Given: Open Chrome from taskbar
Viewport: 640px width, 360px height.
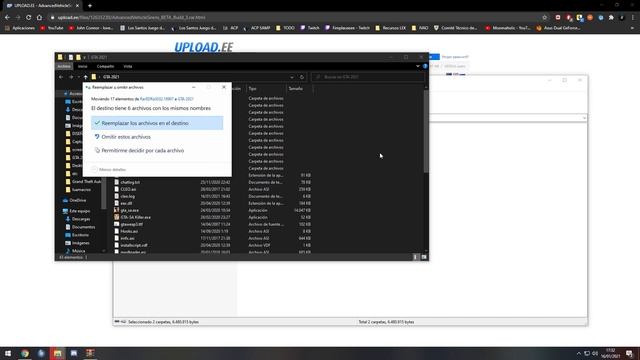Looking at the screenshot, I should pos(25,353).
